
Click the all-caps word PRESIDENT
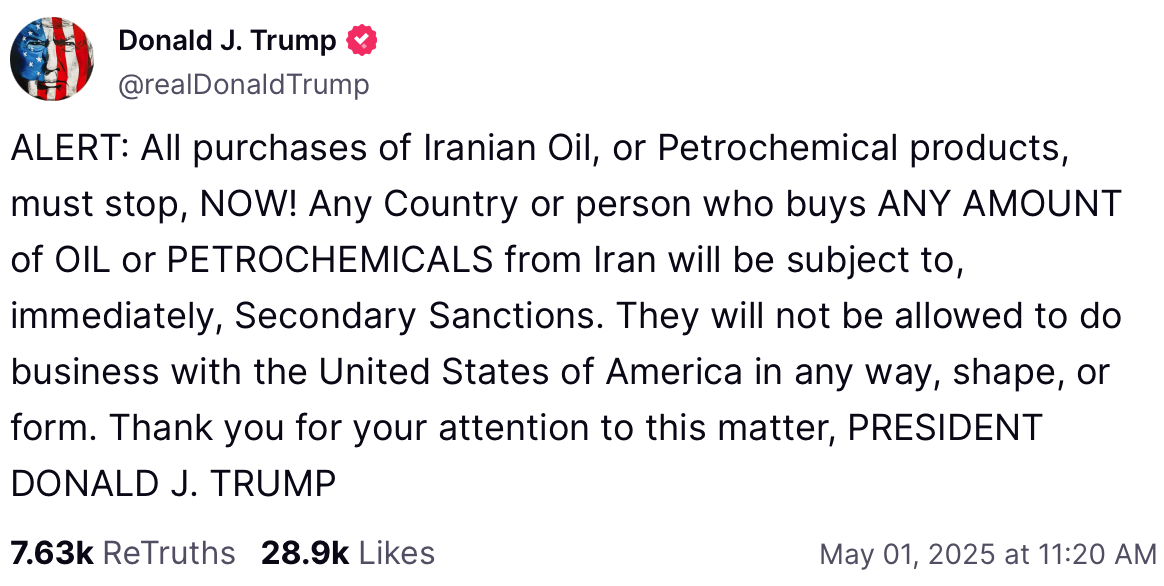(945, 429)
